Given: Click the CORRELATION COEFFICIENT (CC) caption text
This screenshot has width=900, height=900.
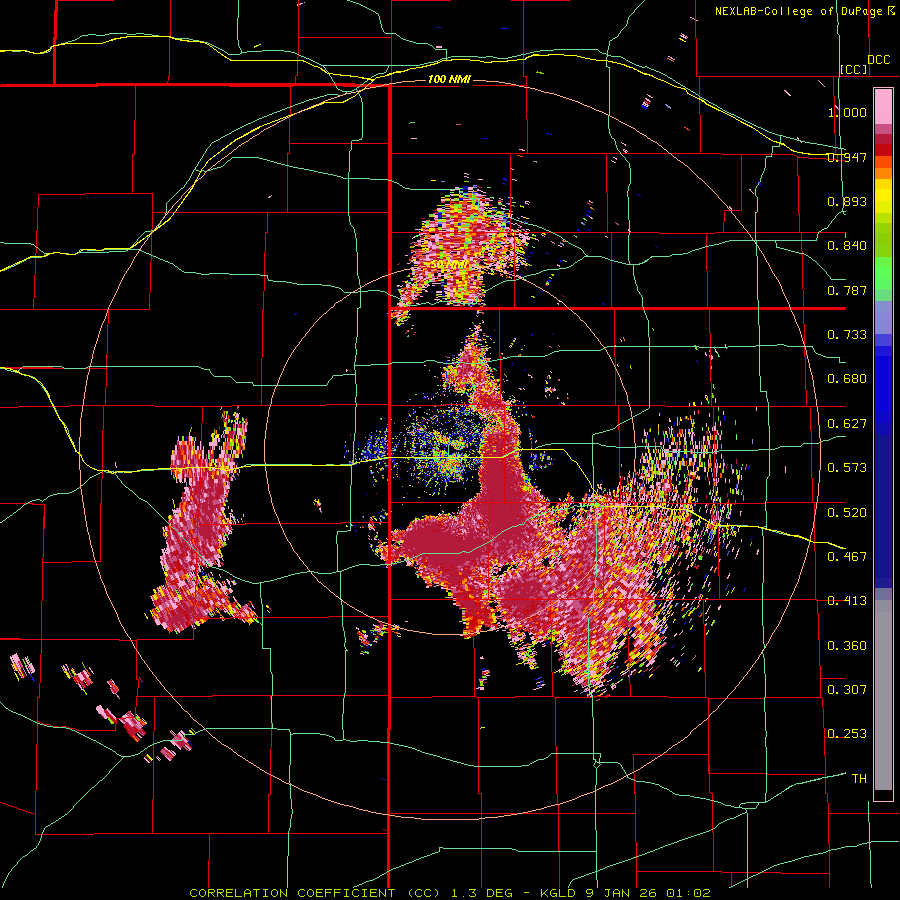Looking at the screenshot, I should (x=315, y=893).
